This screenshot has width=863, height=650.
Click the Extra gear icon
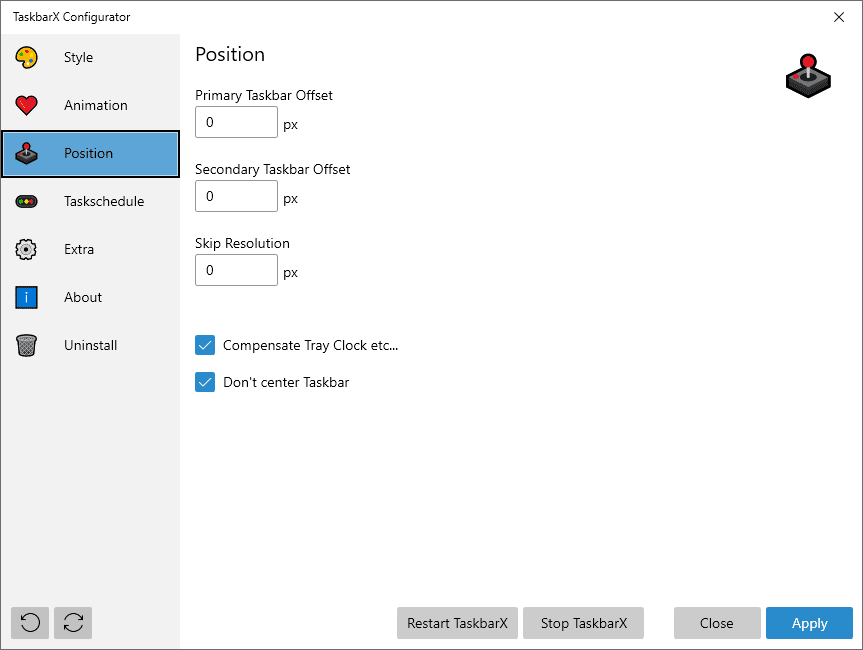[x=27, y=249]
